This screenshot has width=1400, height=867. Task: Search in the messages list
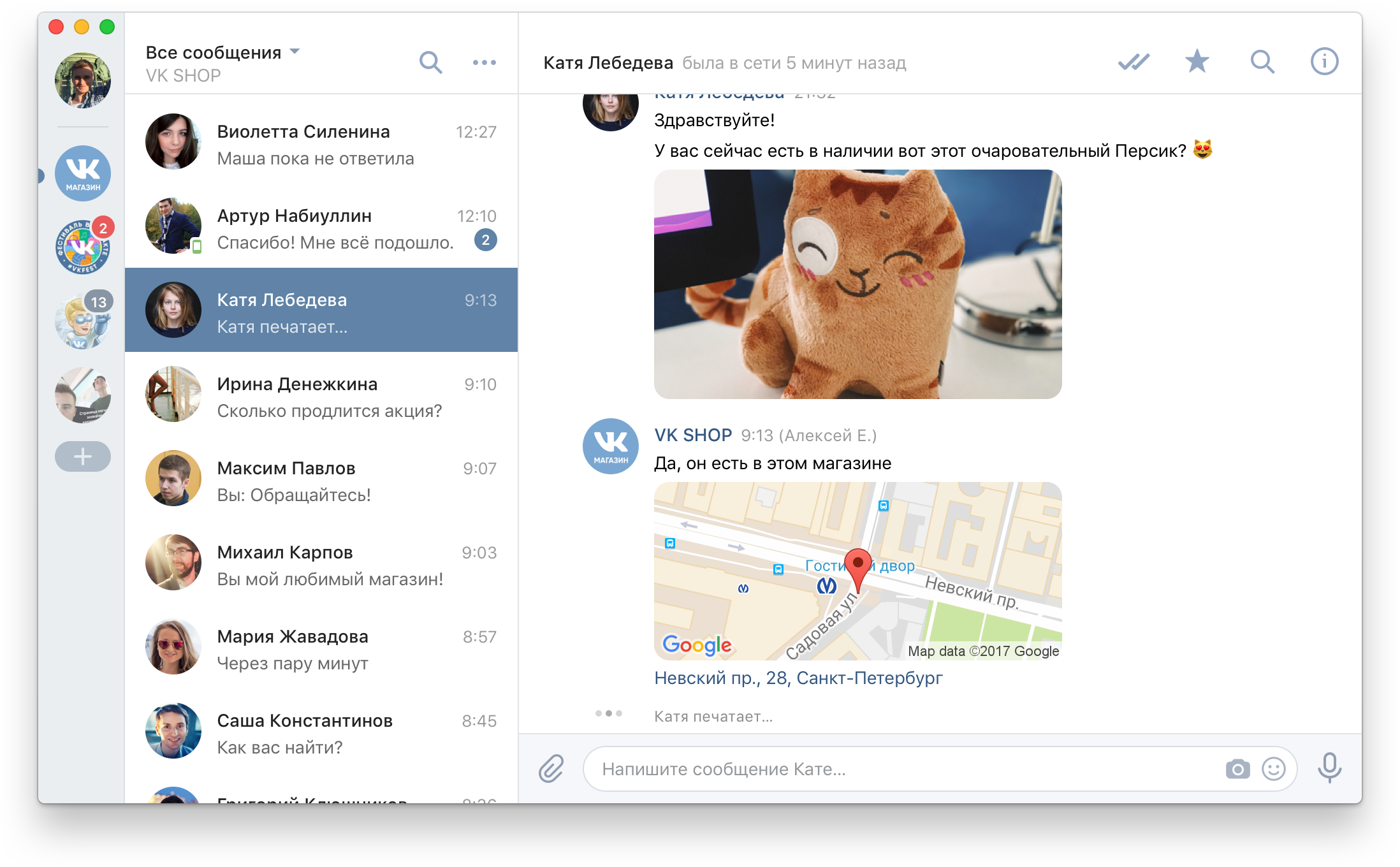[430, 62]
